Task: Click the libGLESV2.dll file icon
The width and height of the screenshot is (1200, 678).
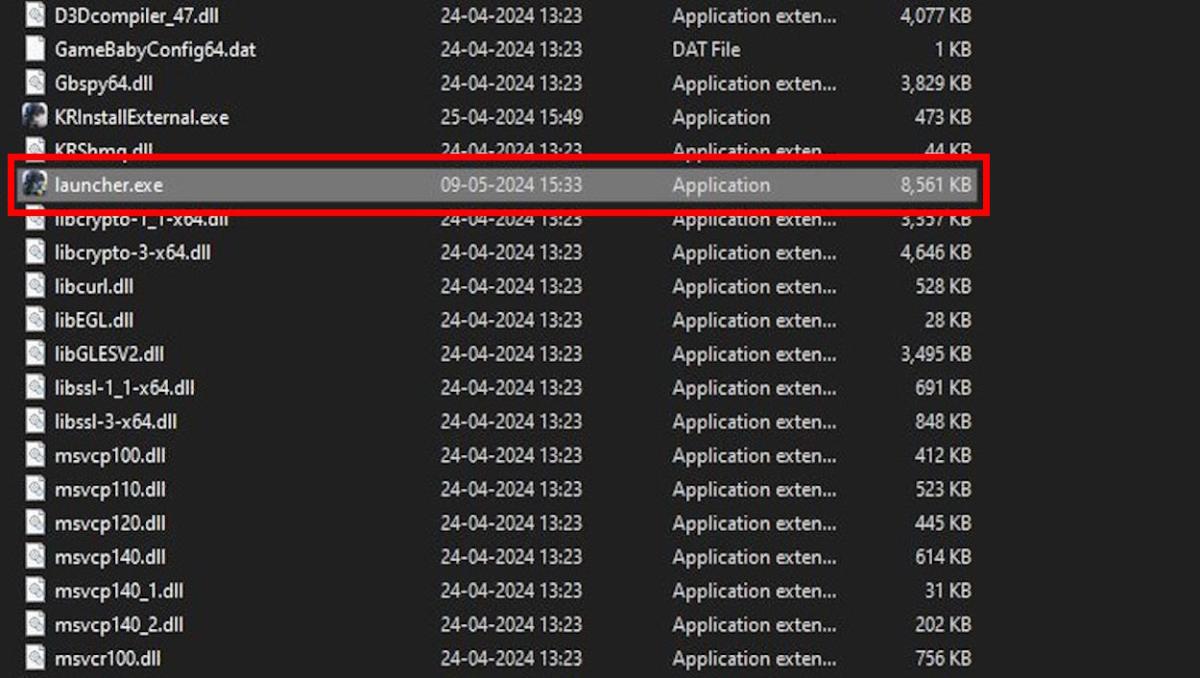Action: coord(33,354)
